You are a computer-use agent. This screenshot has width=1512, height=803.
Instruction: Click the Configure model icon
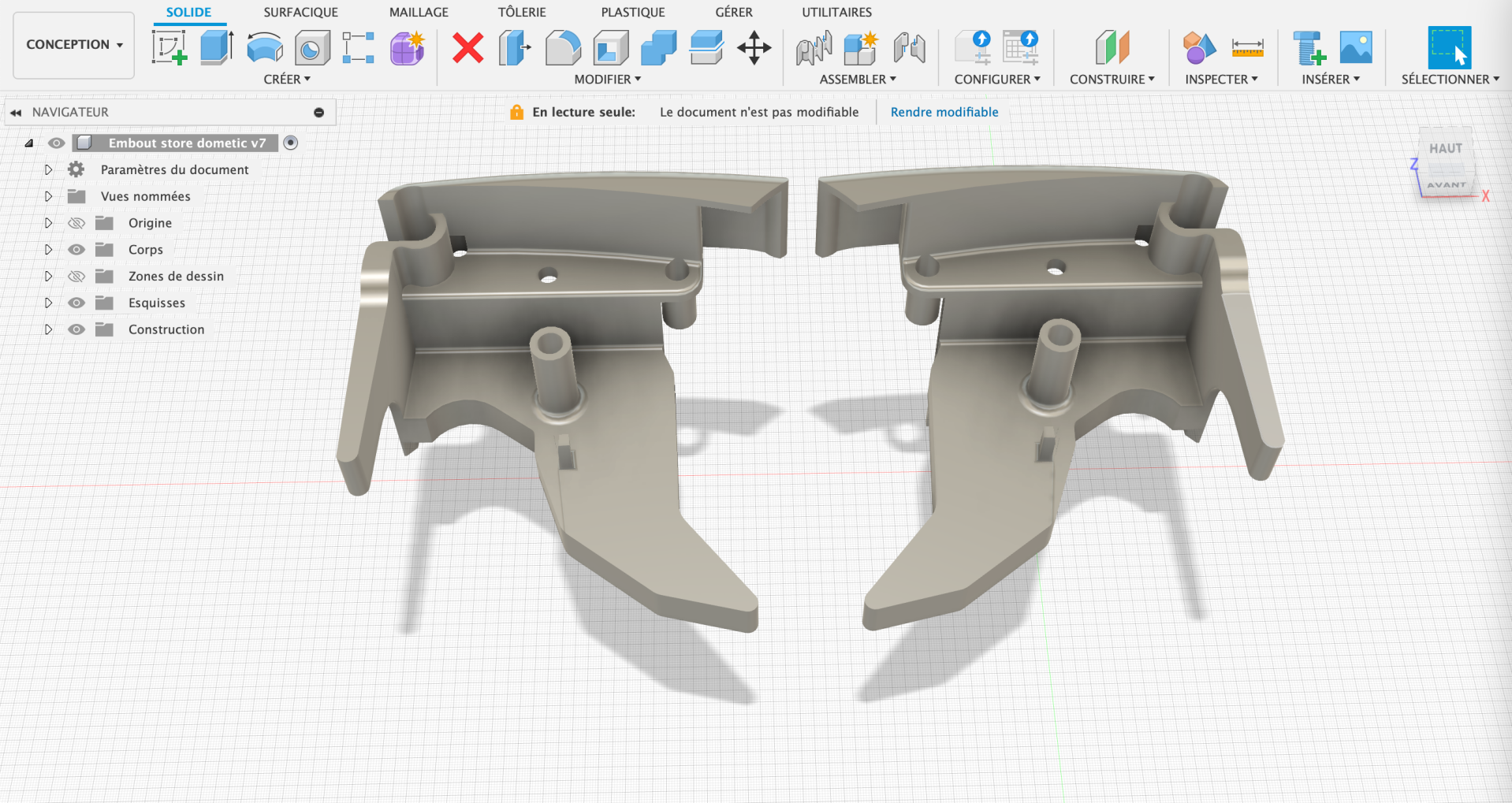[x=973, y=47]
